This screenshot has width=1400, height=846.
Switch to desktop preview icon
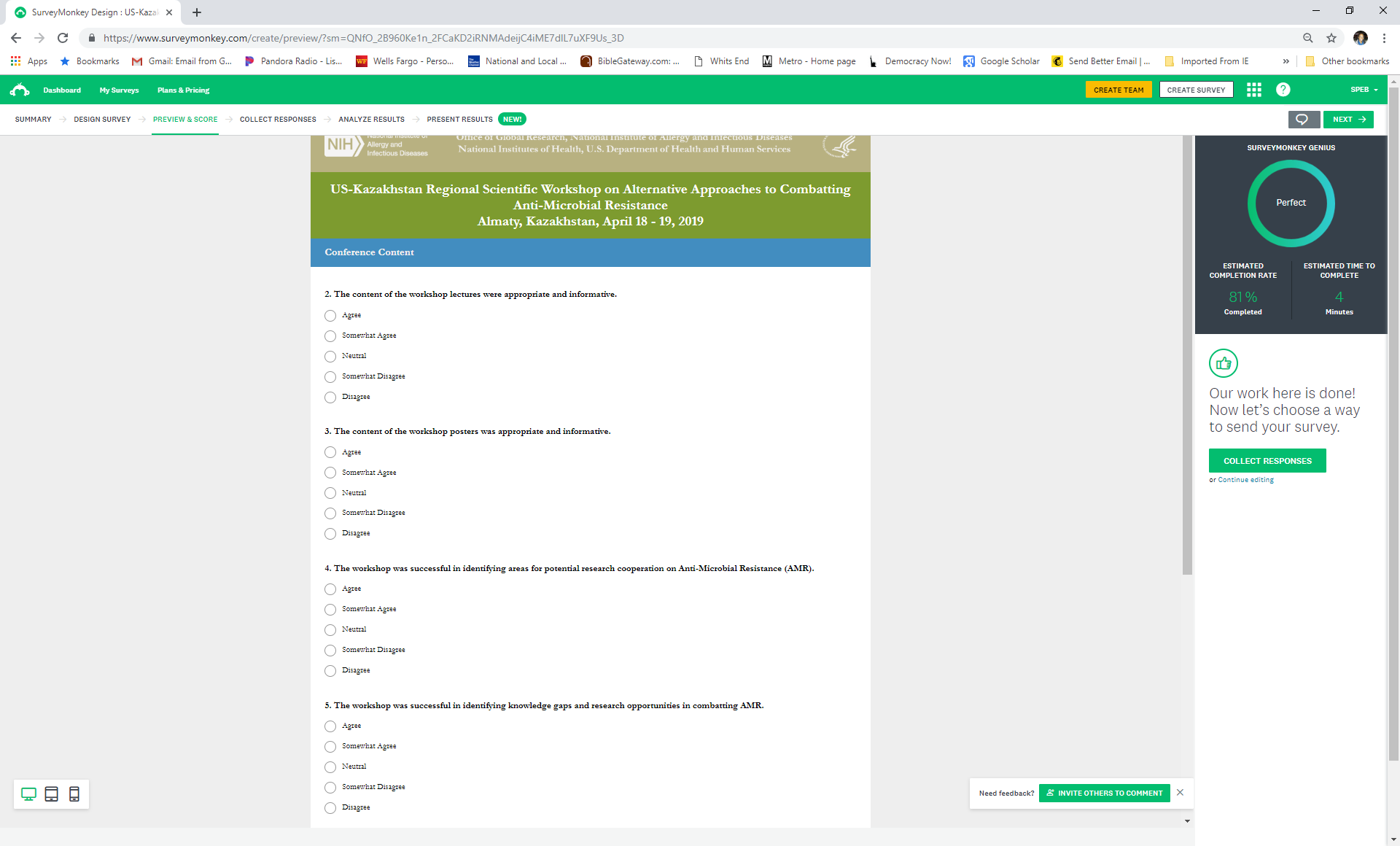[28, 794]
